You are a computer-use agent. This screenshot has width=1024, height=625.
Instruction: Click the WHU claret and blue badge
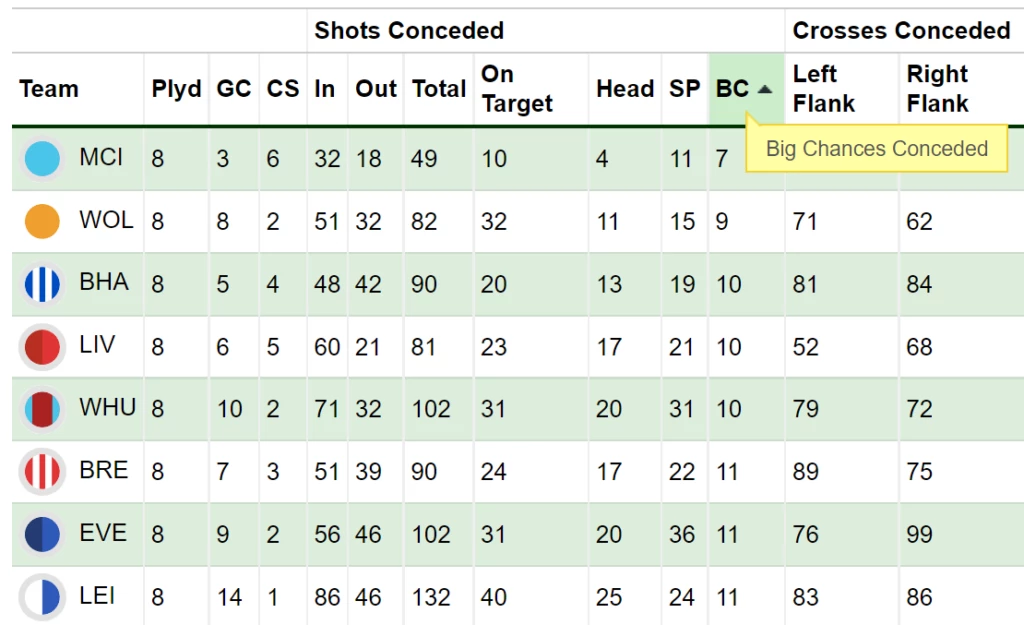coord(42,409)
